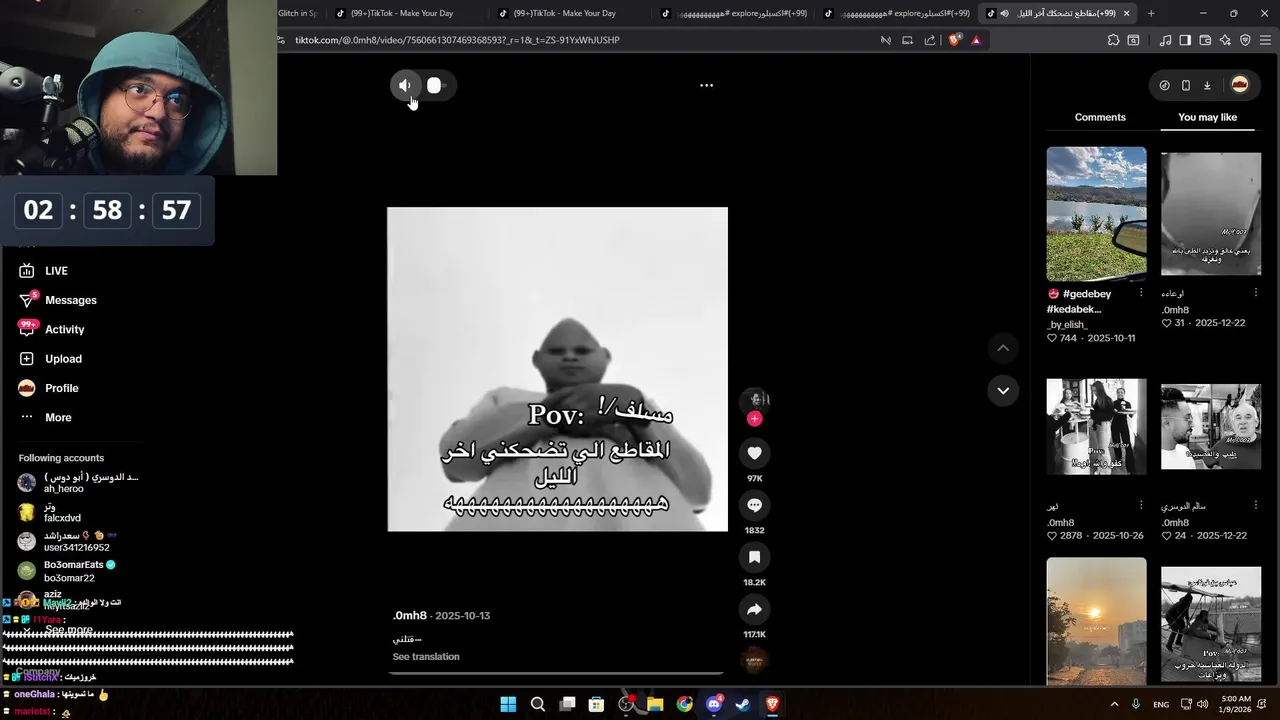Open the Brave main hamburger menu
This screenshot has width=1280, height=720.
[x=1266, y=40]
